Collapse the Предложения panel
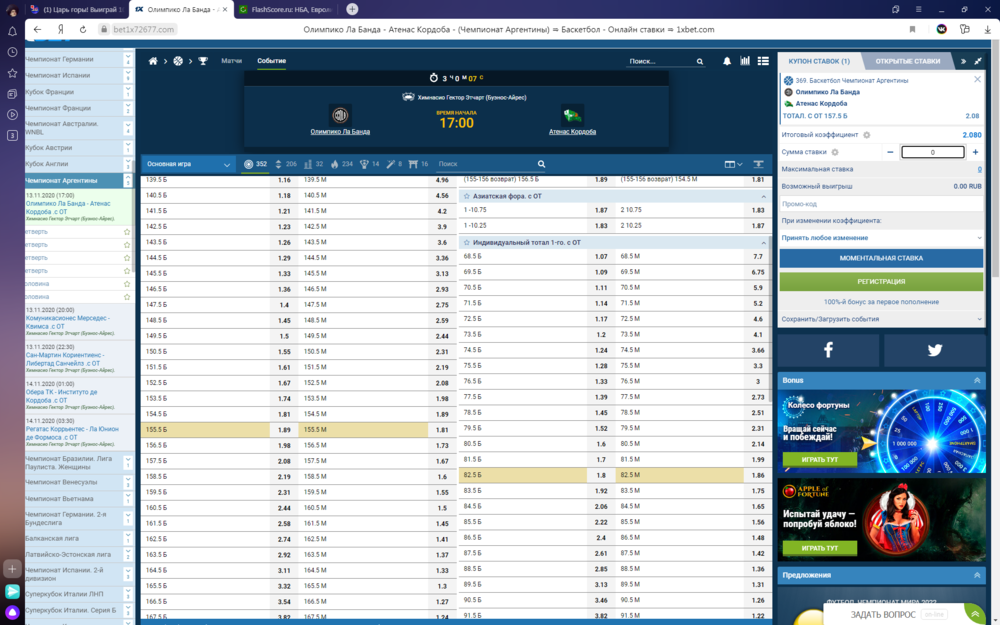Screen dimensions: 1000x625 [x=977, y=575]
